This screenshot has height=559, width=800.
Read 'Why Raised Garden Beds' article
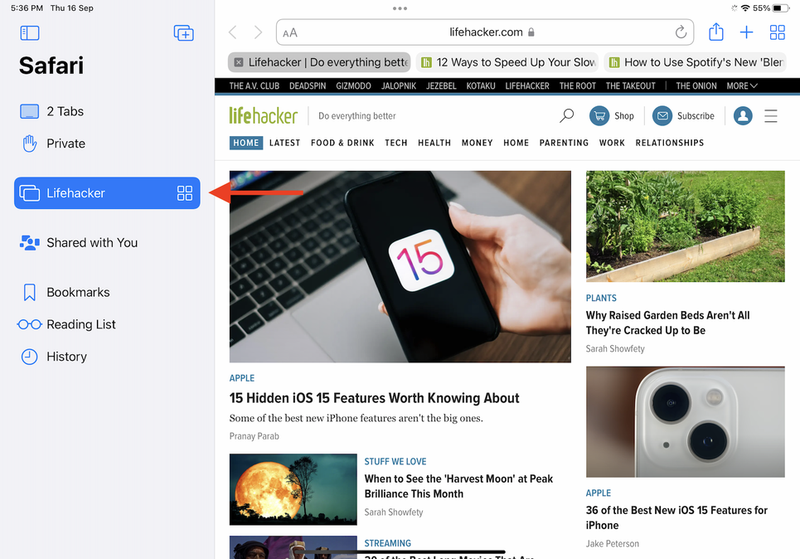click(x=668, y=323)
